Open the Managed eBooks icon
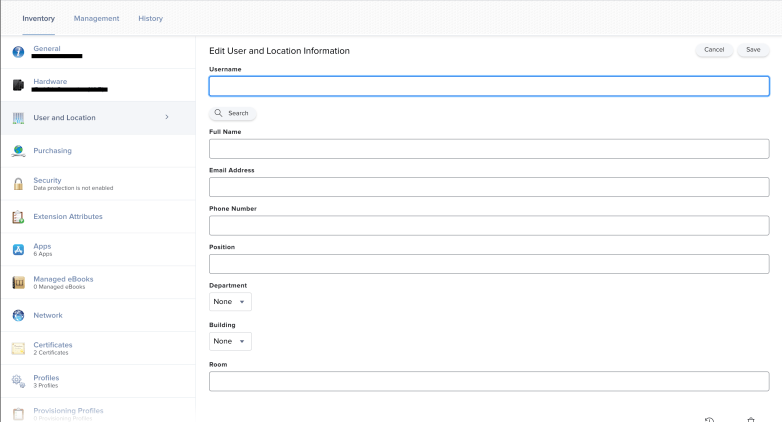 point(18,283)
